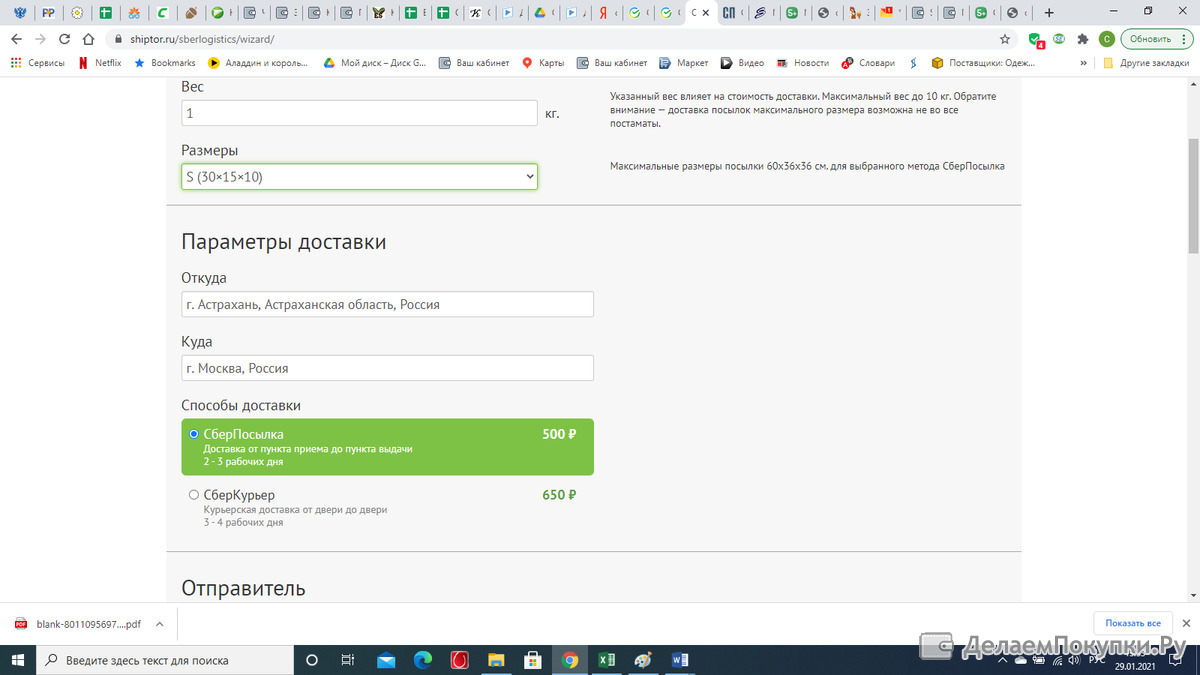The height and width of the screenshot is (675, 1200).
Task: Open the Paint app in taskbar
Action: (643, 660)
